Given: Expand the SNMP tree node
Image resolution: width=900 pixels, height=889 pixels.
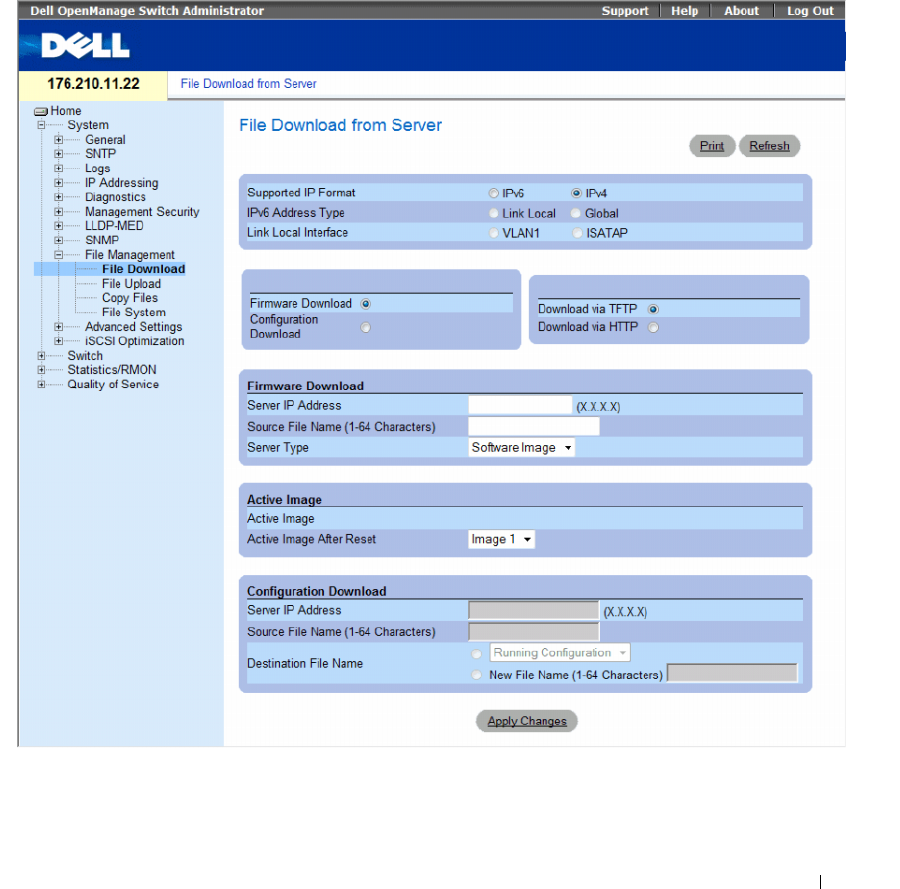Looking at the screenshot, I should 59,240.
